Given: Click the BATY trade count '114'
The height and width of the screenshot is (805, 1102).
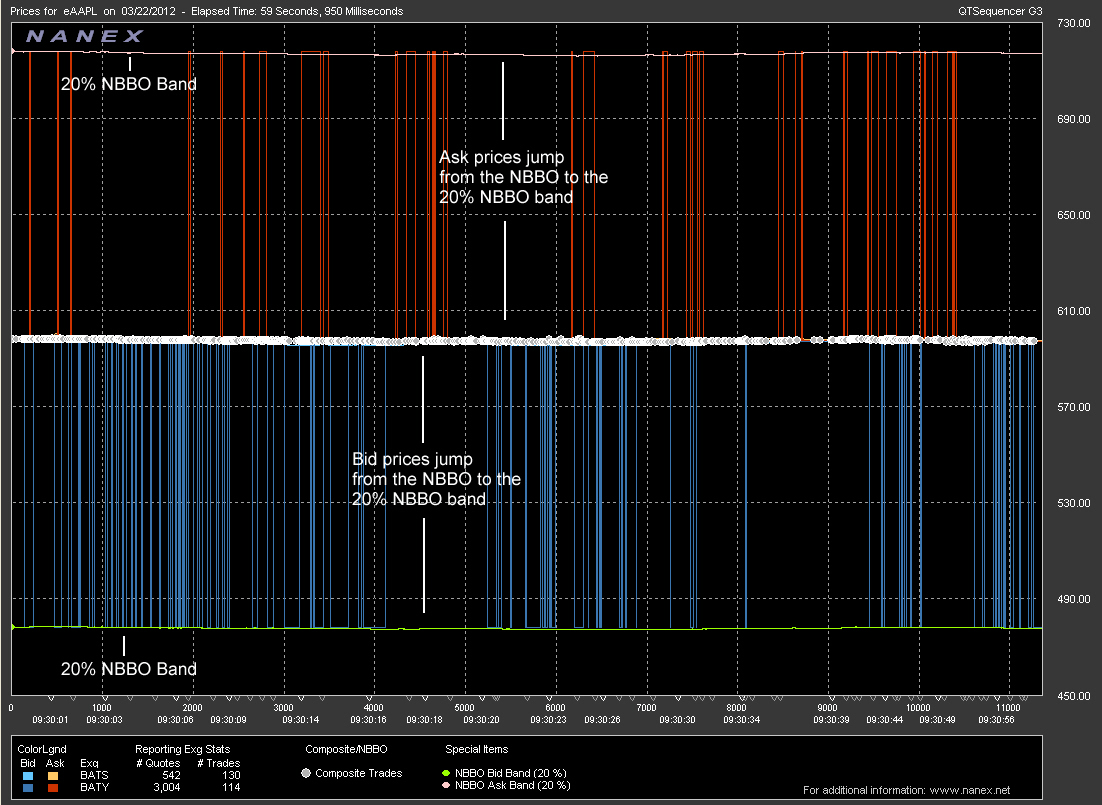Looking at the screenshot, I should 231,787.
